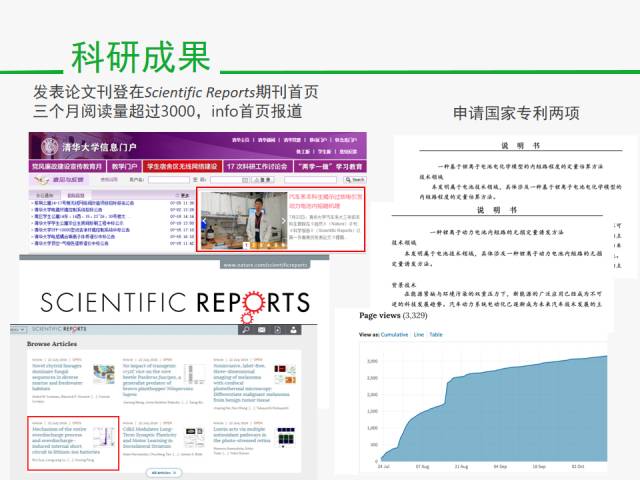Click the thumbnail of the Lutein article
Viewport: 640px width, 480px height.
[x=286, y=437]
